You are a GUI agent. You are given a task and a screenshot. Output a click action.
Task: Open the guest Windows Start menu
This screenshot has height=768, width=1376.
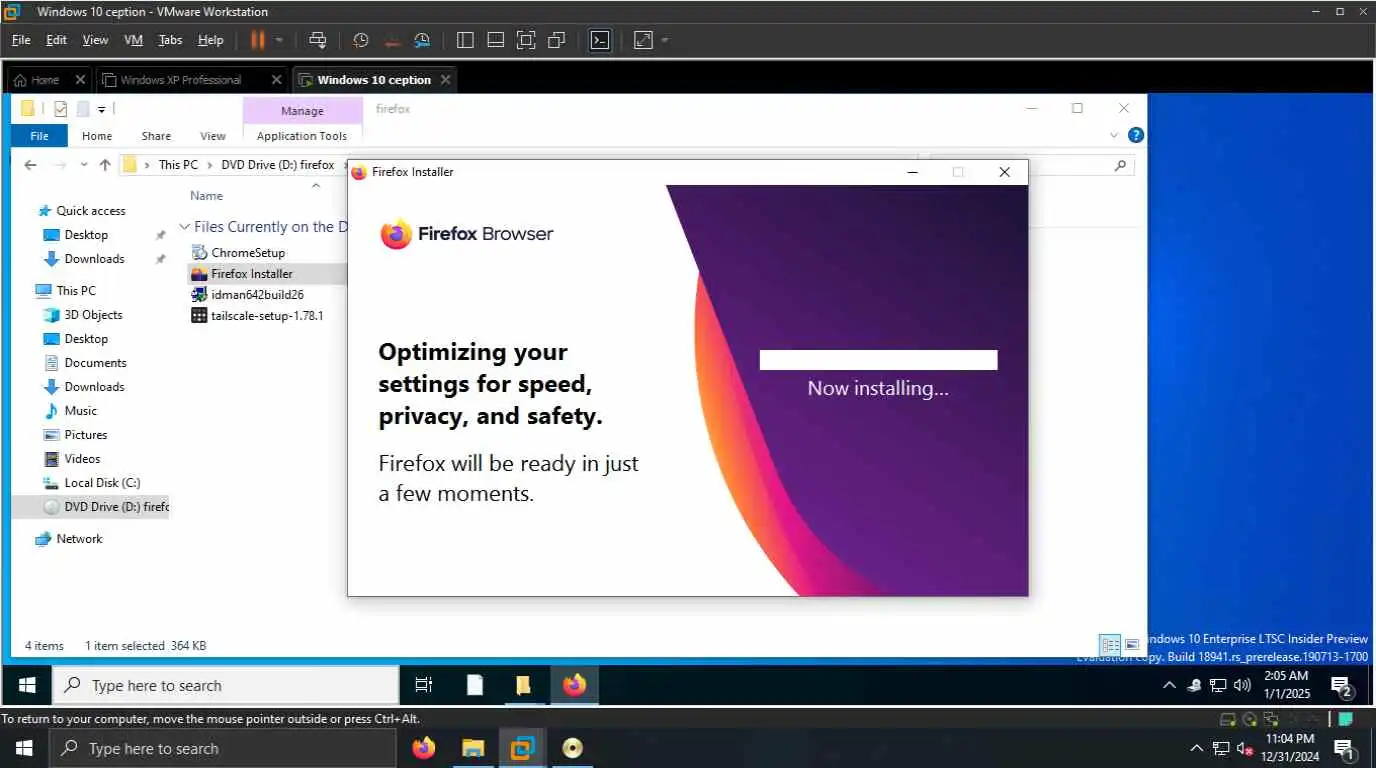(27, 685)
